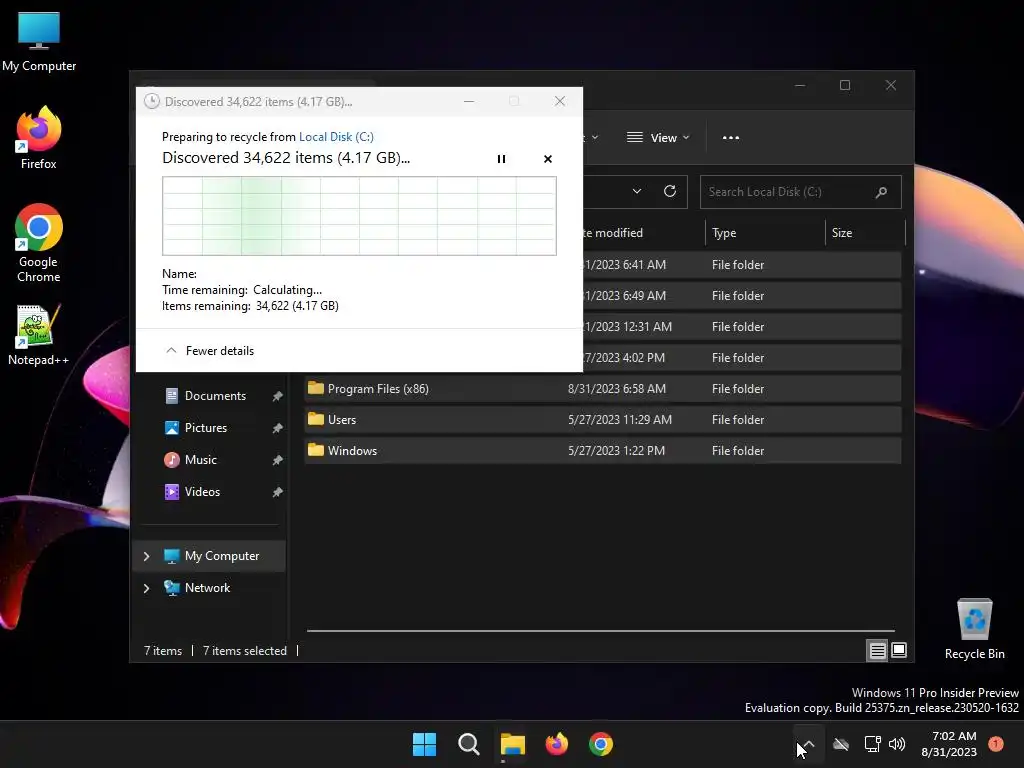The width and height of the screenshot is (1024, 768).
Task: Show hidden system tray icons
Action: [808, 744]
